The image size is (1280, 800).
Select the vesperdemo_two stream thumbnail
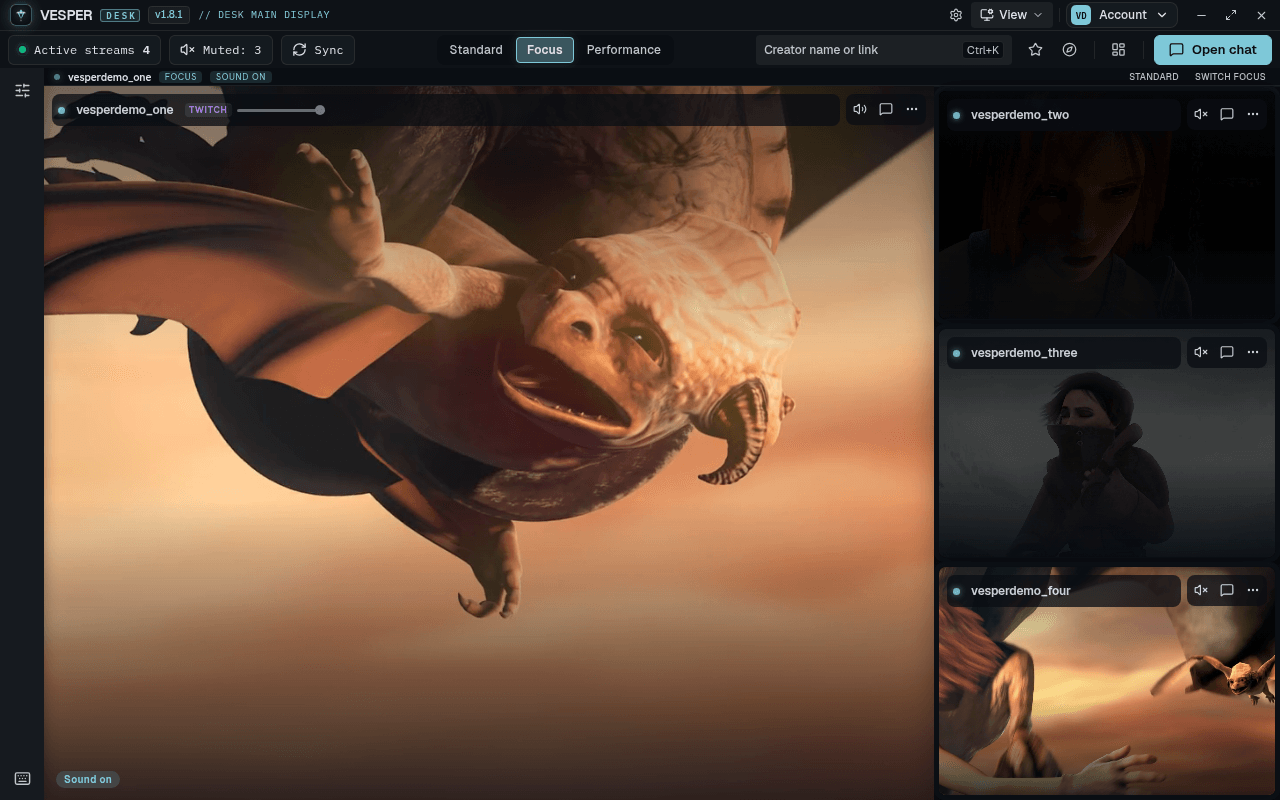(1107, 206)
